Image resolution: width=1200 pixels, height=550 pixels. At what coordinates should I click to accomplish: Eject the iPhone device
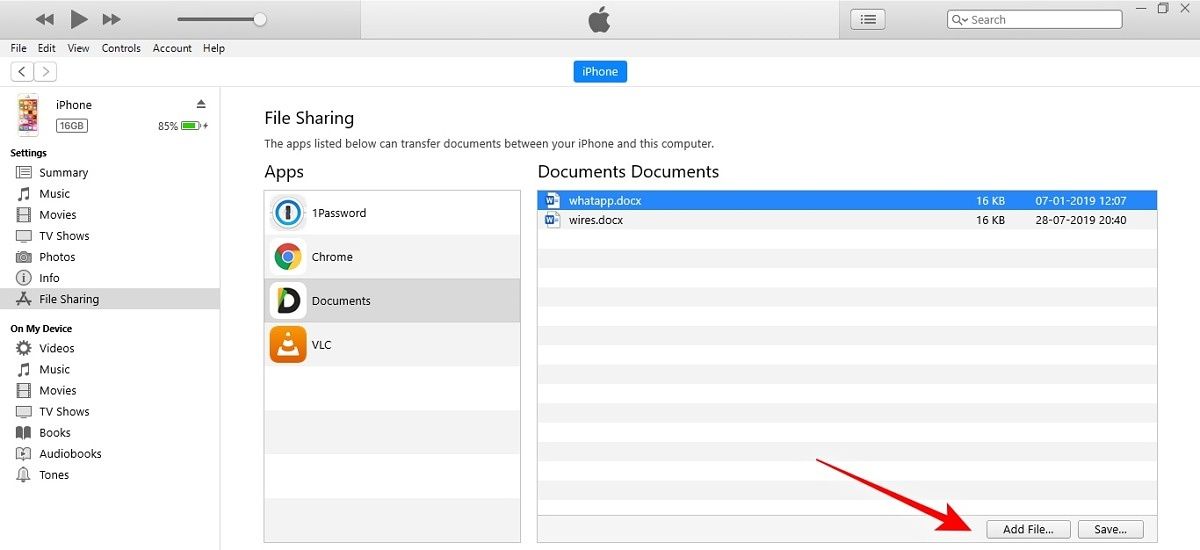[x=201, y=104]
